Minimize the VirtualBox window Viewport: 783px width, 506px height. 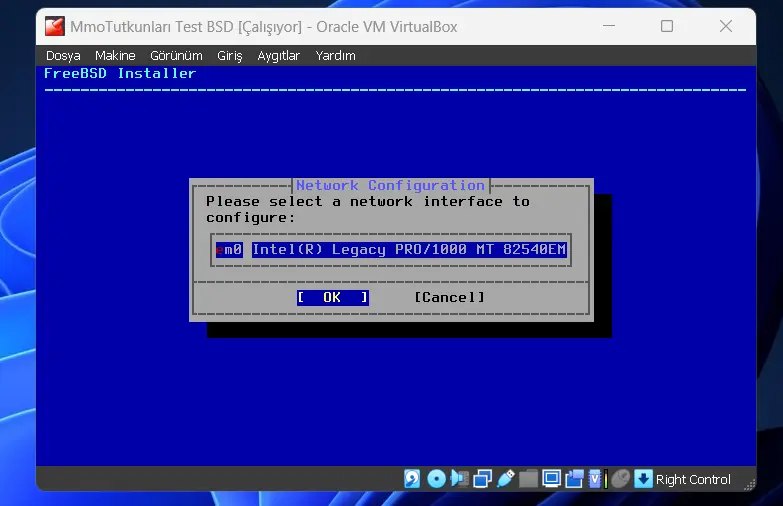[x=609, y=26]
